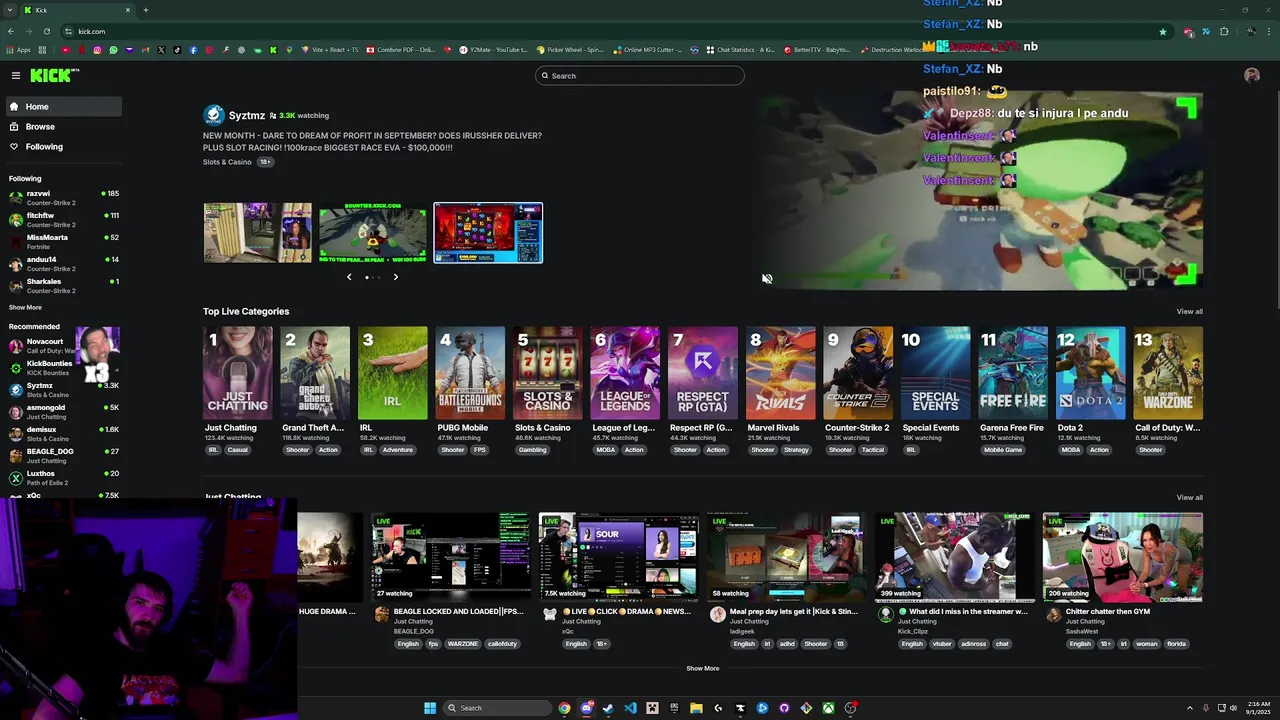Expand Show More under Following
Screen dimensions: 1280x720
tap(25, 307)
